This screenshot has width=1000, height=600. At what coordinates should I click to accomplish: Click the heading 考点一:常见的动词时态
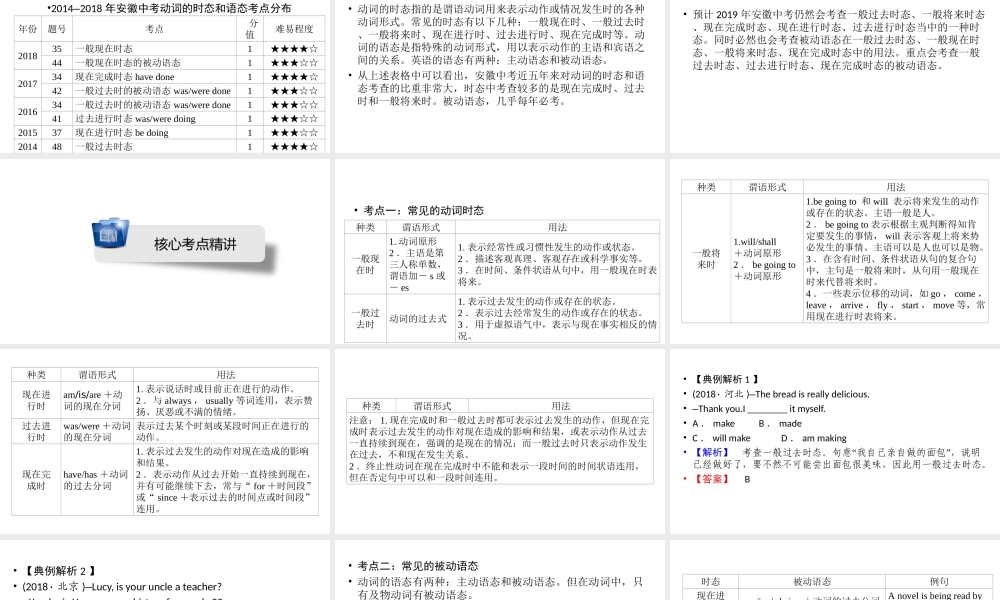(x=423, y=210)
